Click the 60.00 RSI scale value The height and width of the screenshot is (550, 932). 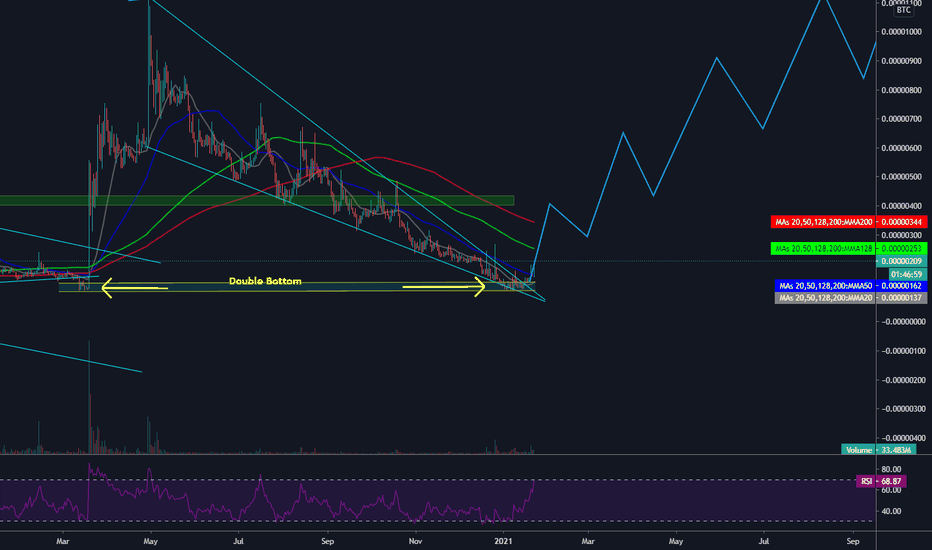click(x=891, y=490)
